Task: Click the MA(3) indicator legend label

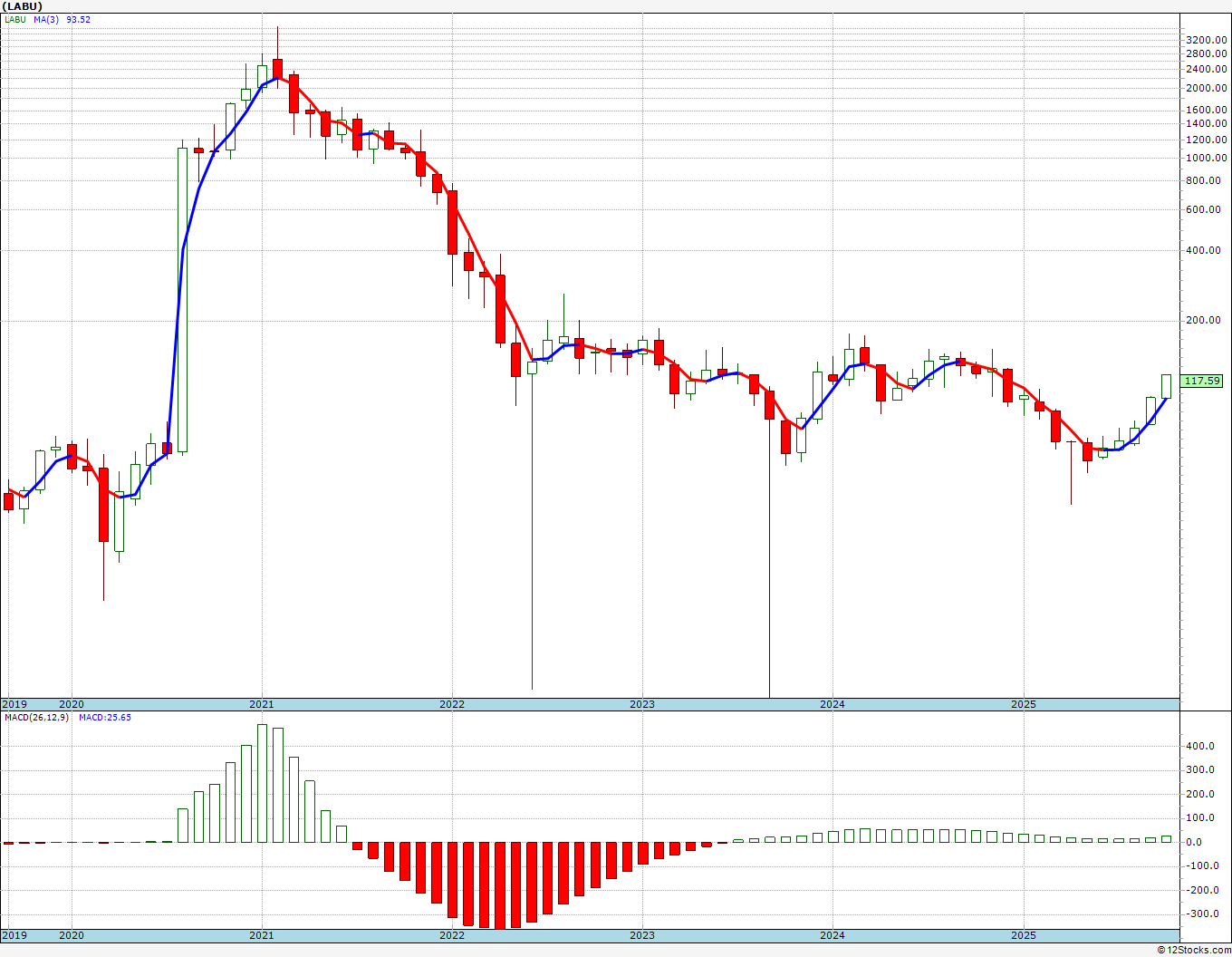Action: click(x=48, y=19)
